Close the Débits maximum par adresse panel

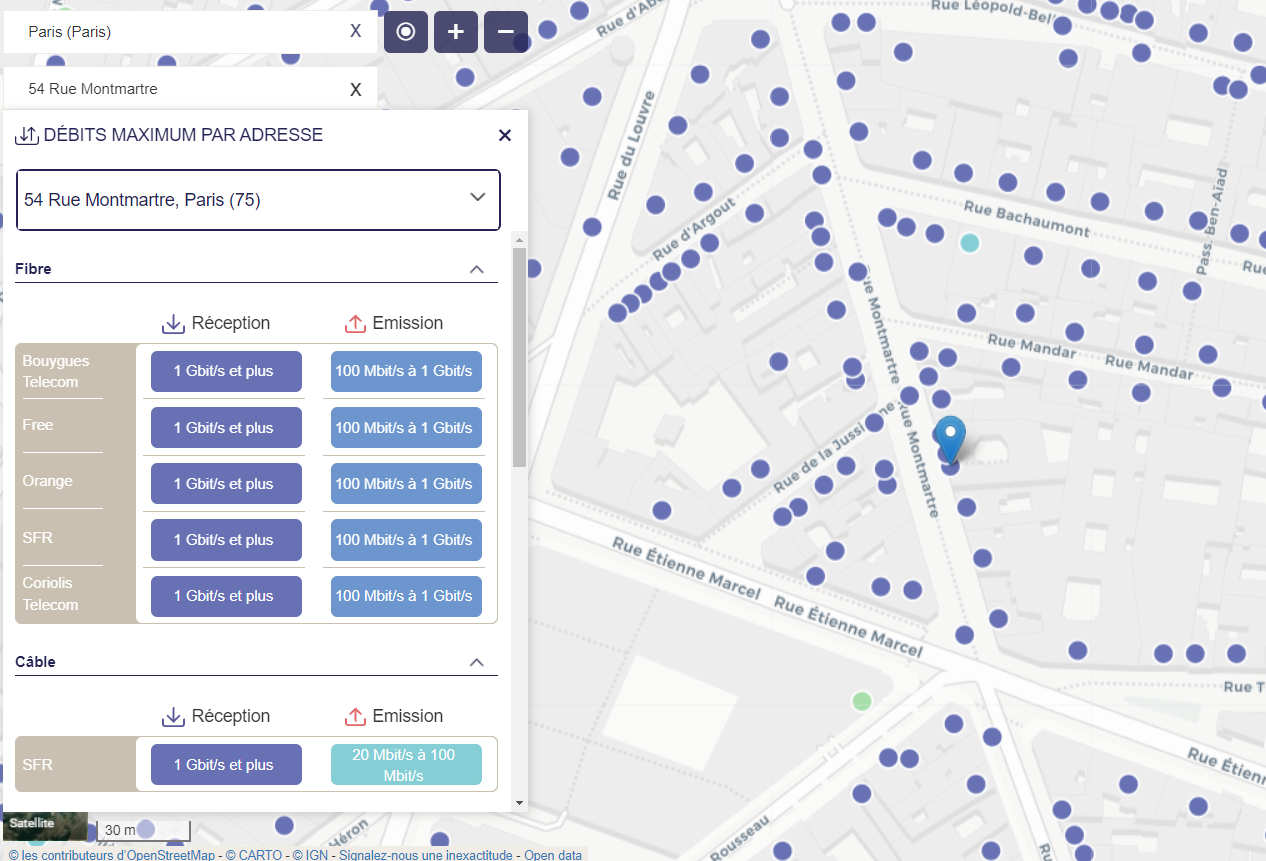click(x=505, y=135)
